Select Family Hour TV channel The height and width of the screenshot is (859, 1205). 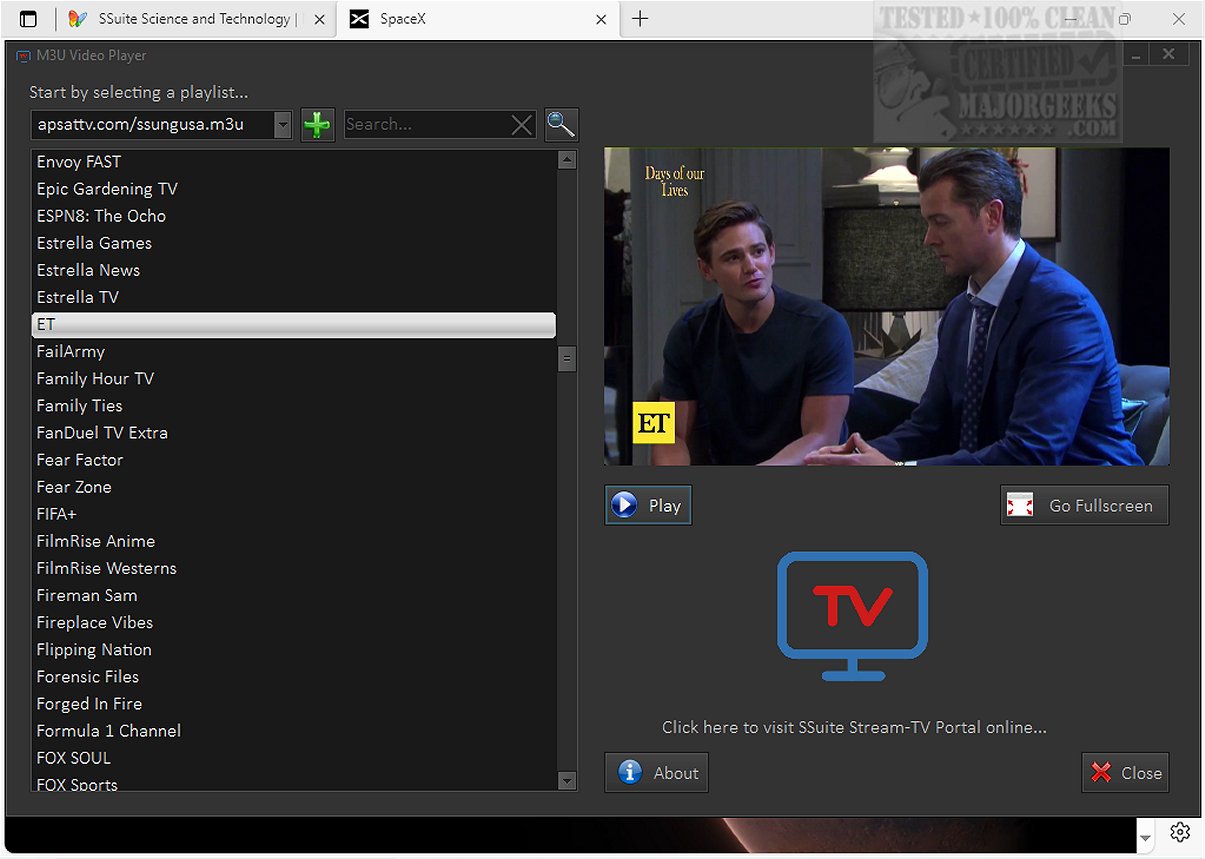[x=294, y=379]
